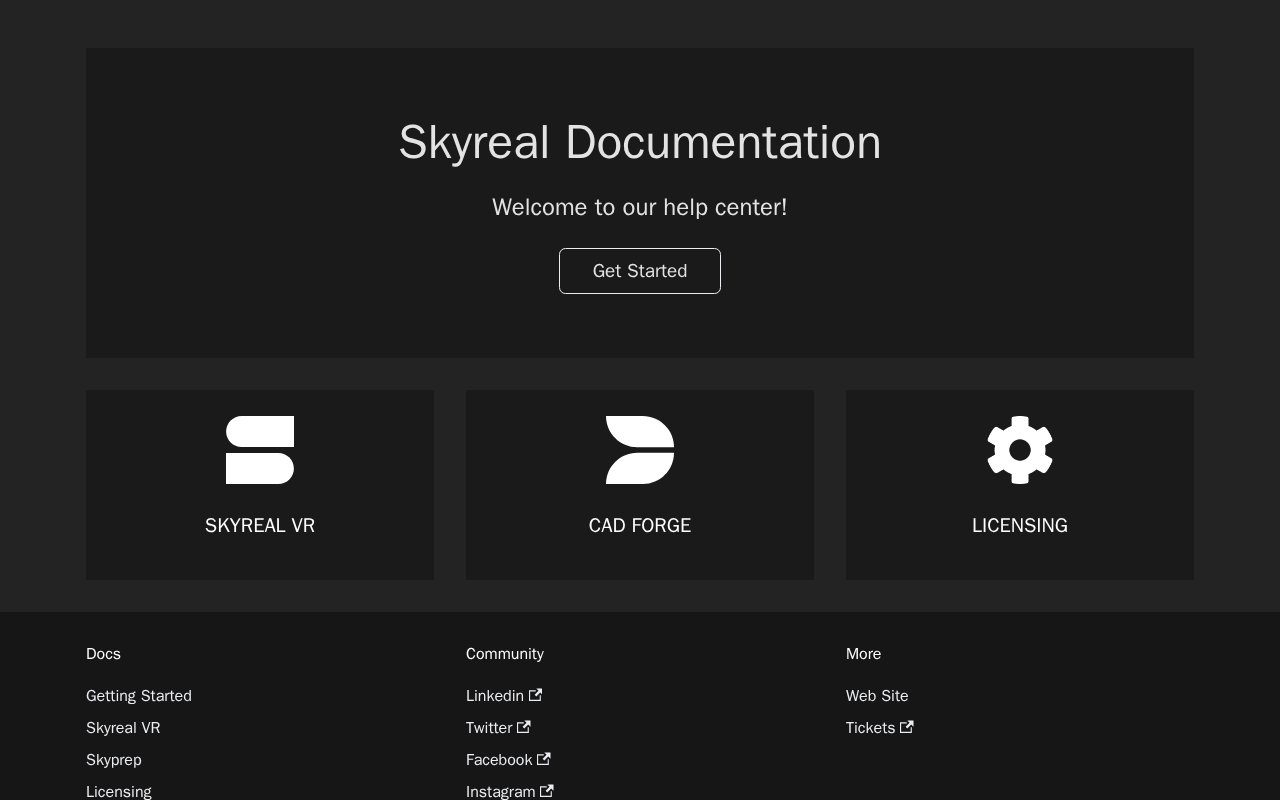Open the SKYREAL VR card title
The image size is (1280, 800).
pos(260,526)
